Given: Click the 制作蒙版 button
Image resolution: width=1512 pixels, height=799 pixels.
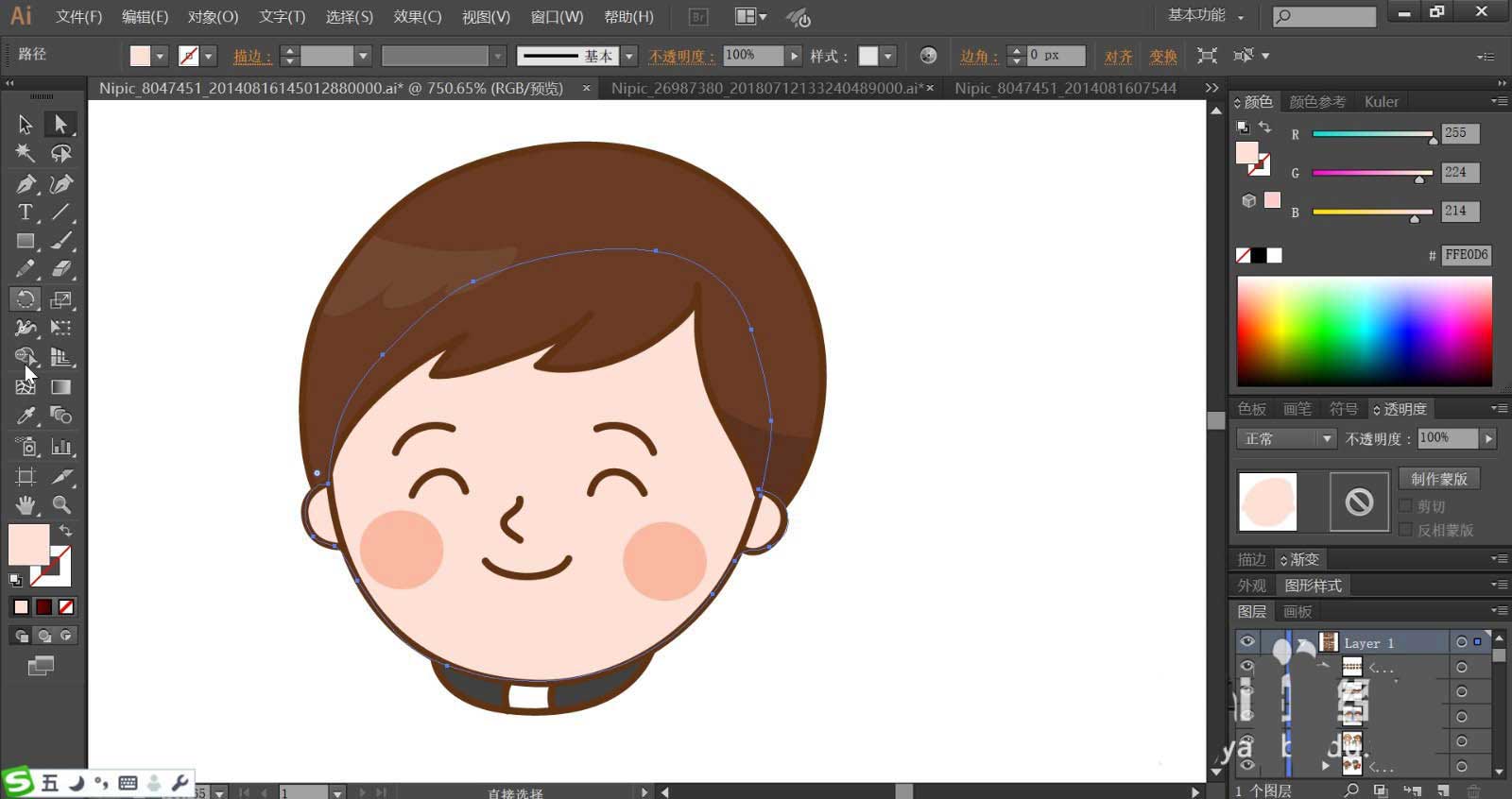Looking at the screenshot, I should (1438, 479).
